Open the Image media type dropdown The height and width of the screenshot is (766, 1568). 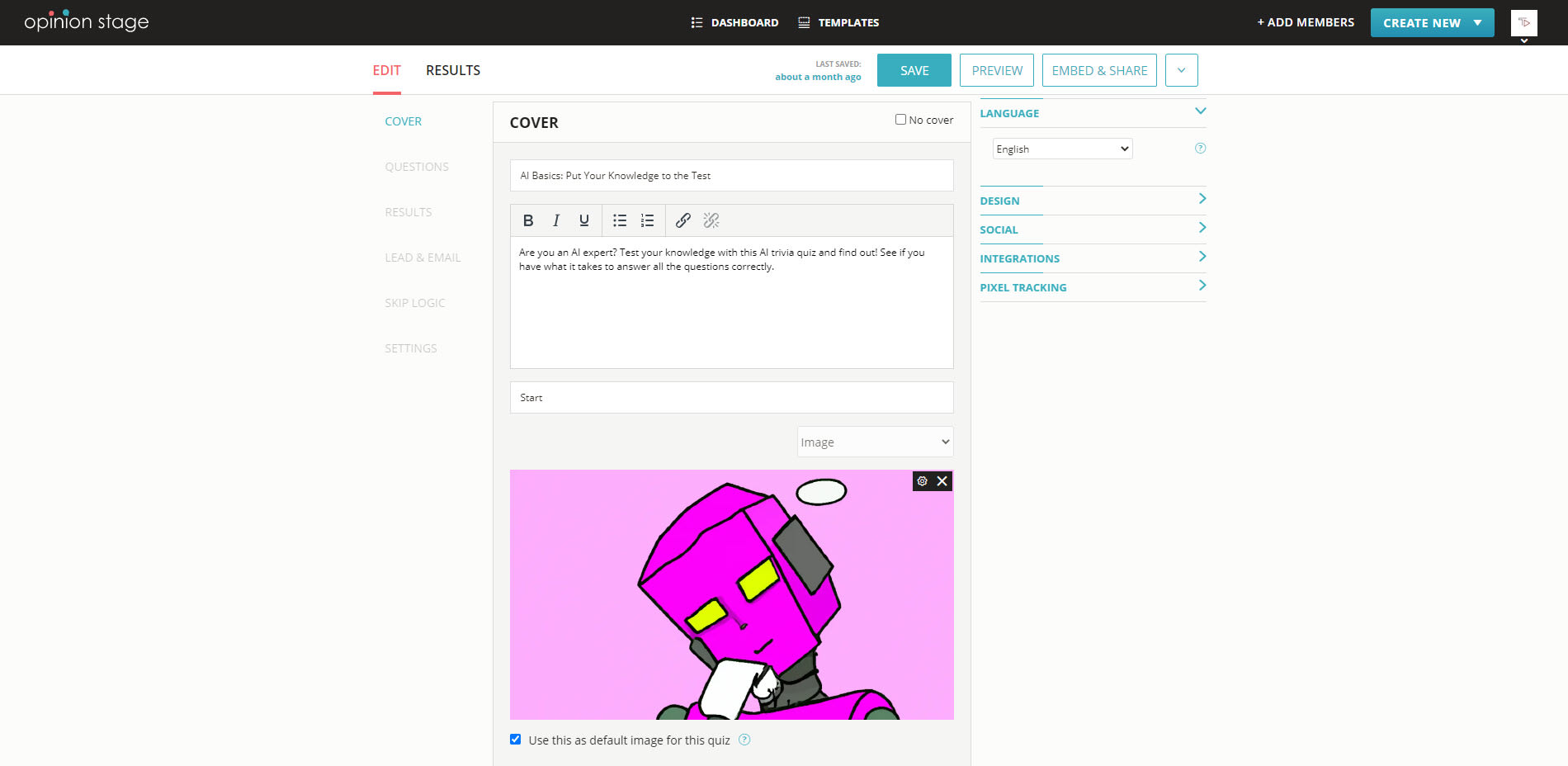[875, 442]
